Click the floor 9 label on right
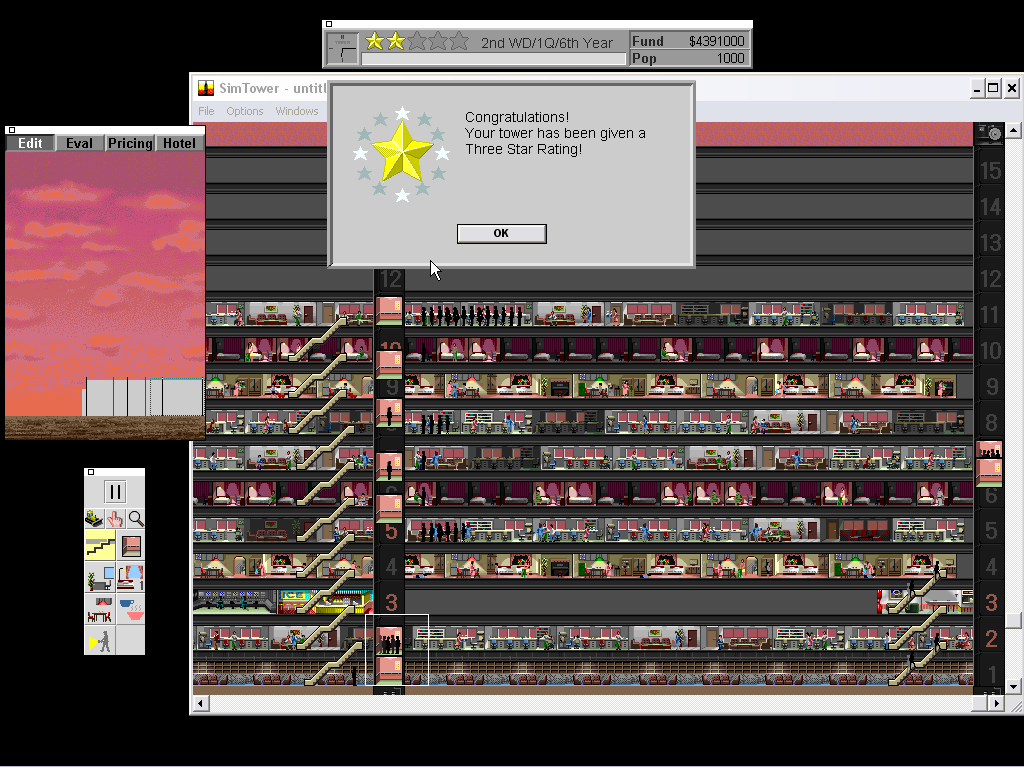Screen dimensions: 1024x768 click(x=992, y=387)
